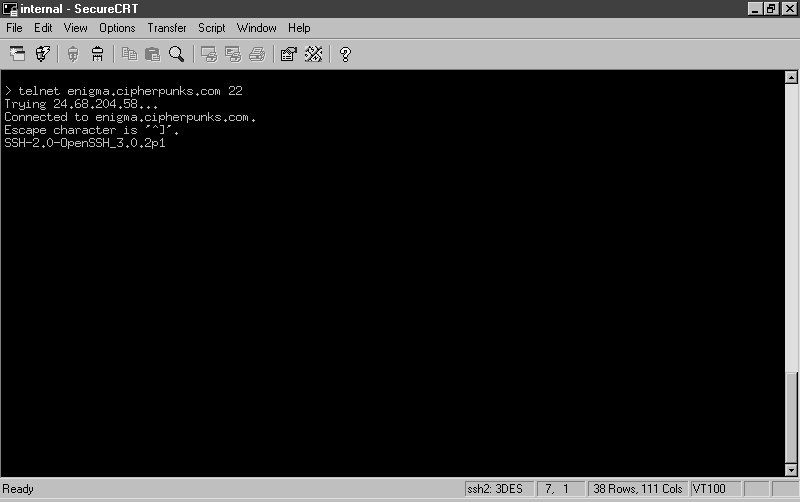
Task: Open the Keymap Editor icon
Action: tap(313, 54)
